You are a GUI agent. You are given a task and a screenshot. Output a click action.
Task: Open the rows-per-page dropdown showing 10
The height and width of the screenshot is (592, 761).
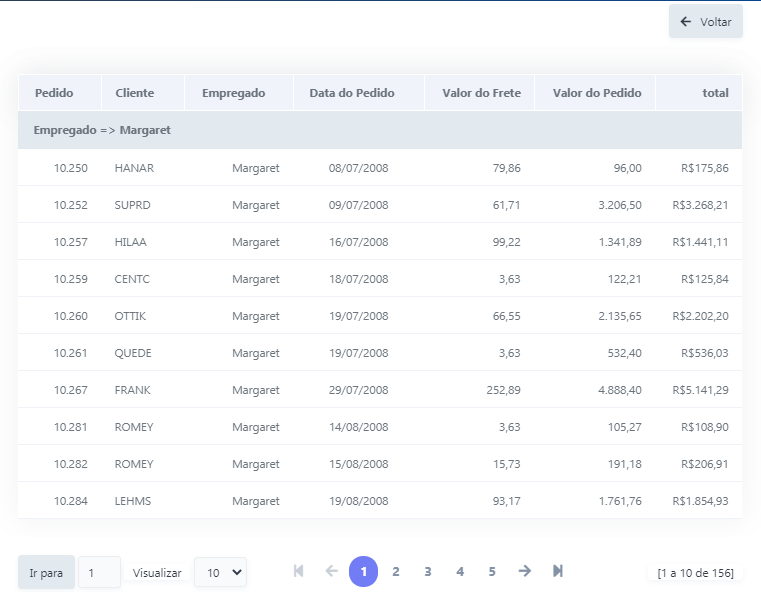220,573
